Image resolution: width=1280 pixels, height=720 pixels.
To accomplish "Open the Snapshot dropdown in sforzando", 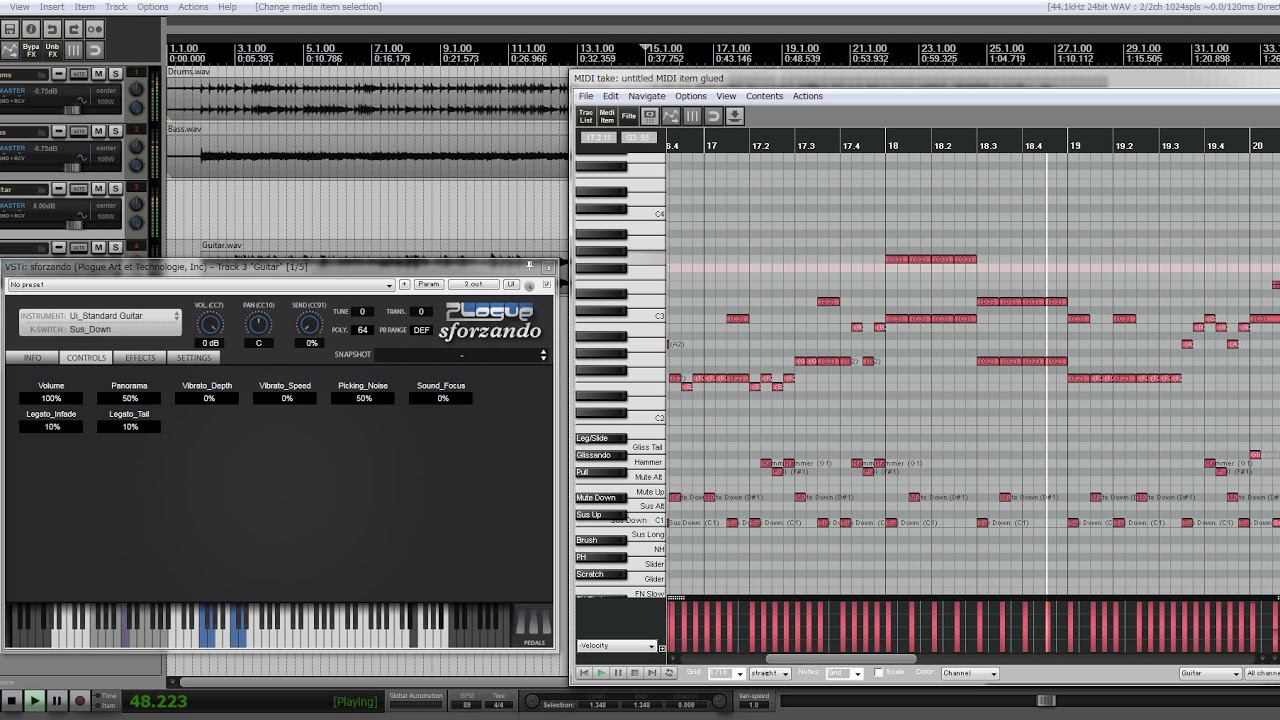I will point(462,355).
